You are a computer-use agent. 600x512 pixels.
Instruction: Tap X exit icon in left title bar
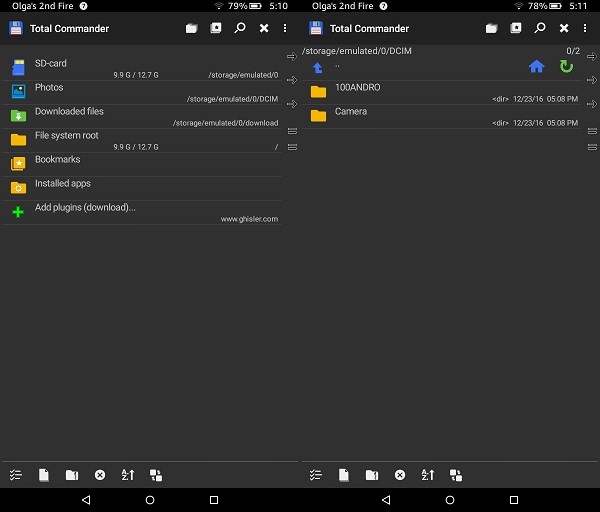point(264,28)
